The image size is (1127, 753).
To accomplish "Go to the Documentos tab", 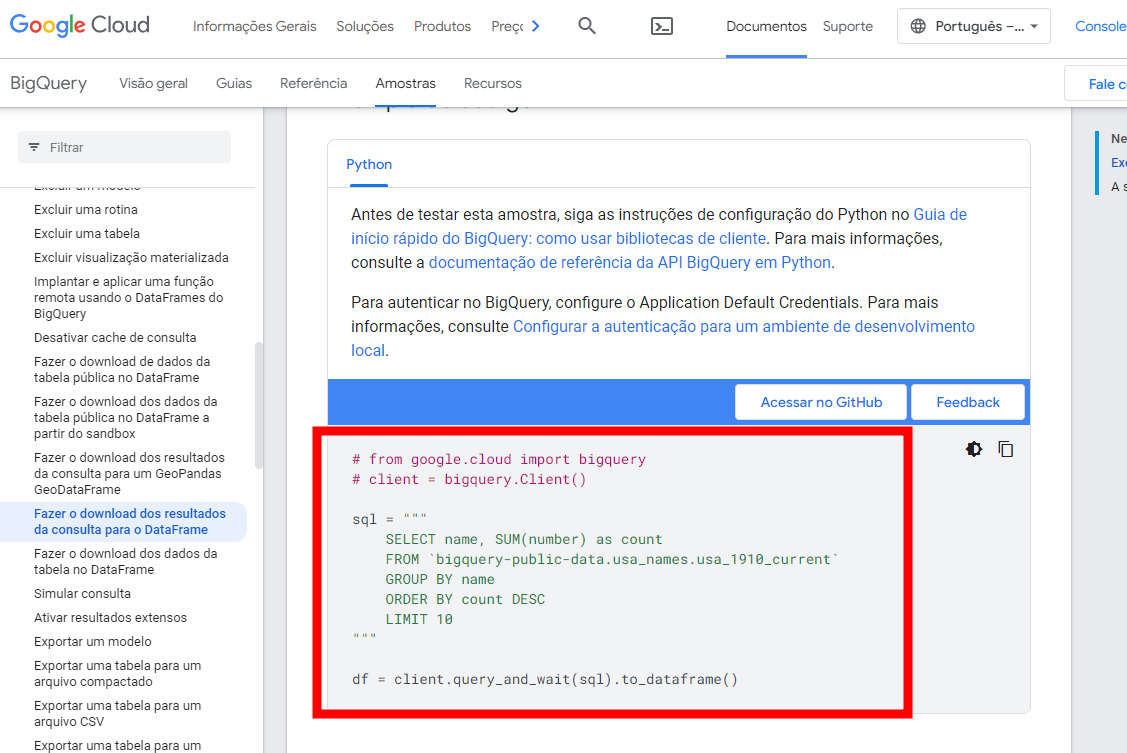I will 766,27.
